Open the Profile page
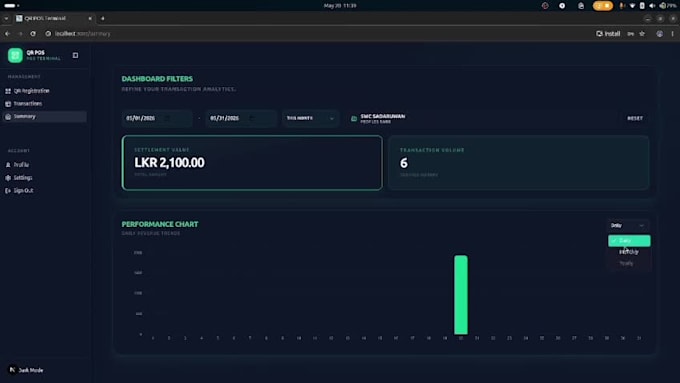680x383 pixels. 45,165
